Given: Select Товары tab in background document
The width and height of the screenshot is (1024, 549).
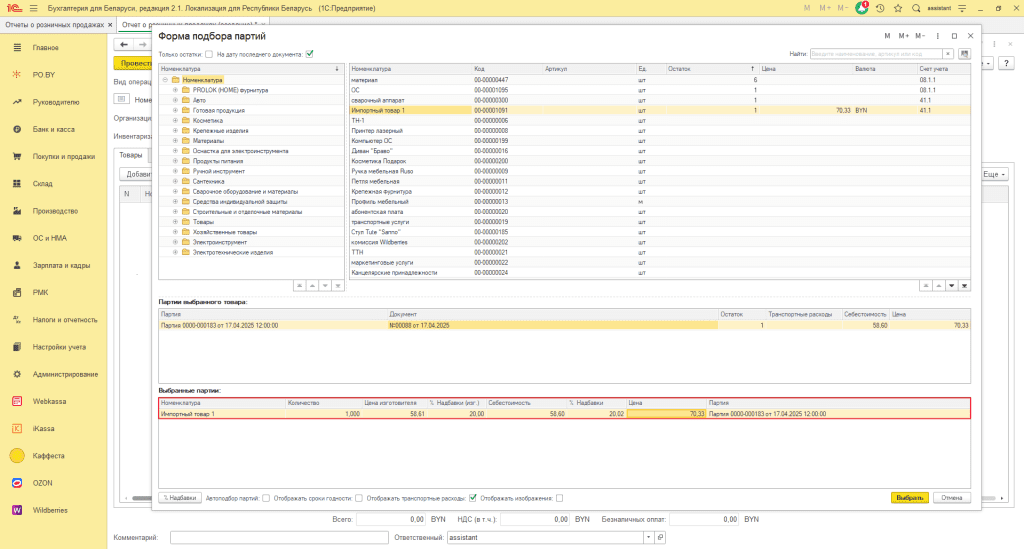Looking at the screenshot, I should pos(131,155).
